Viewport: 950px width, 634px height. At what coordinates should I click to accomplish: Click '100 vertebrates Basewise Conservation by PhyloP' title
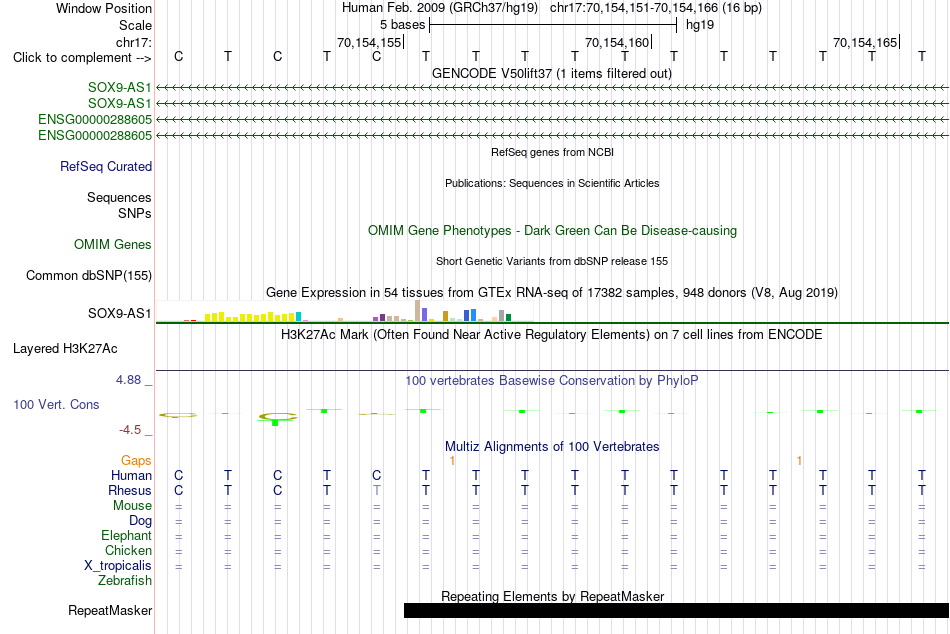click(x=552, y=381)
